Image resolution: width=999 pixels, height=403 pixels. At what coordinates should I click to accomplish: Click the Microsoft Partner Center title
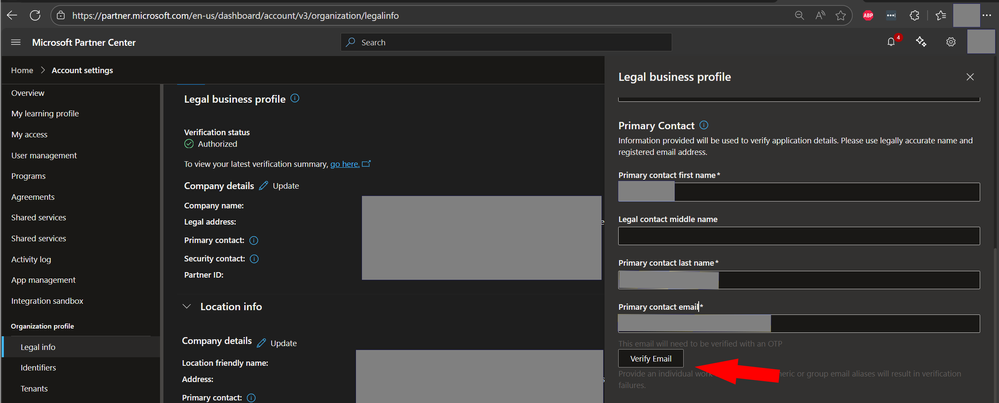(x=84, y=43)
